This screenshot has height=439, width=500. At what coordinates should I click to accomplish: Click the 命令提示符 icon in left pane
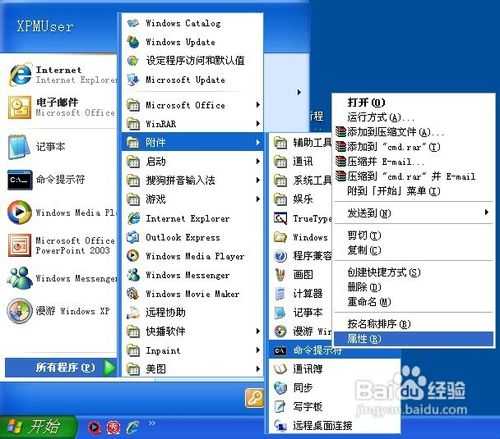tap(20, 180)
